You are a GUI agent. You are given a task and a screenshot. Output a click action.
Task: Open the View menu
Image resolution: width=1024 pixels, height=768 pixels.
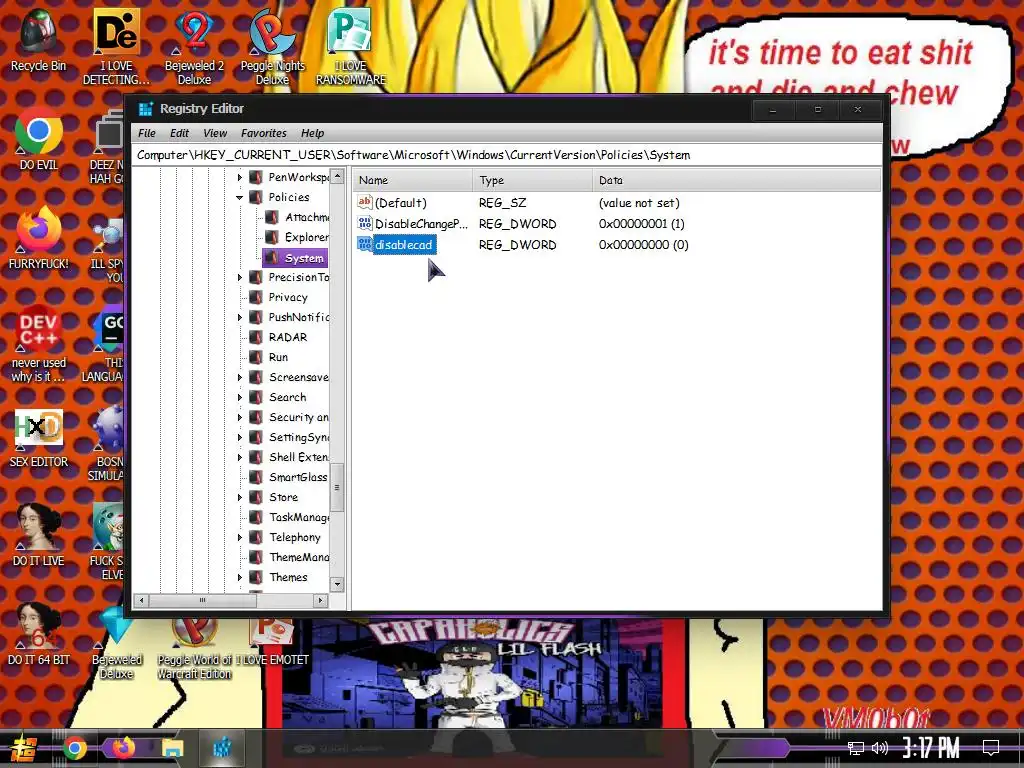pos(215,133)
